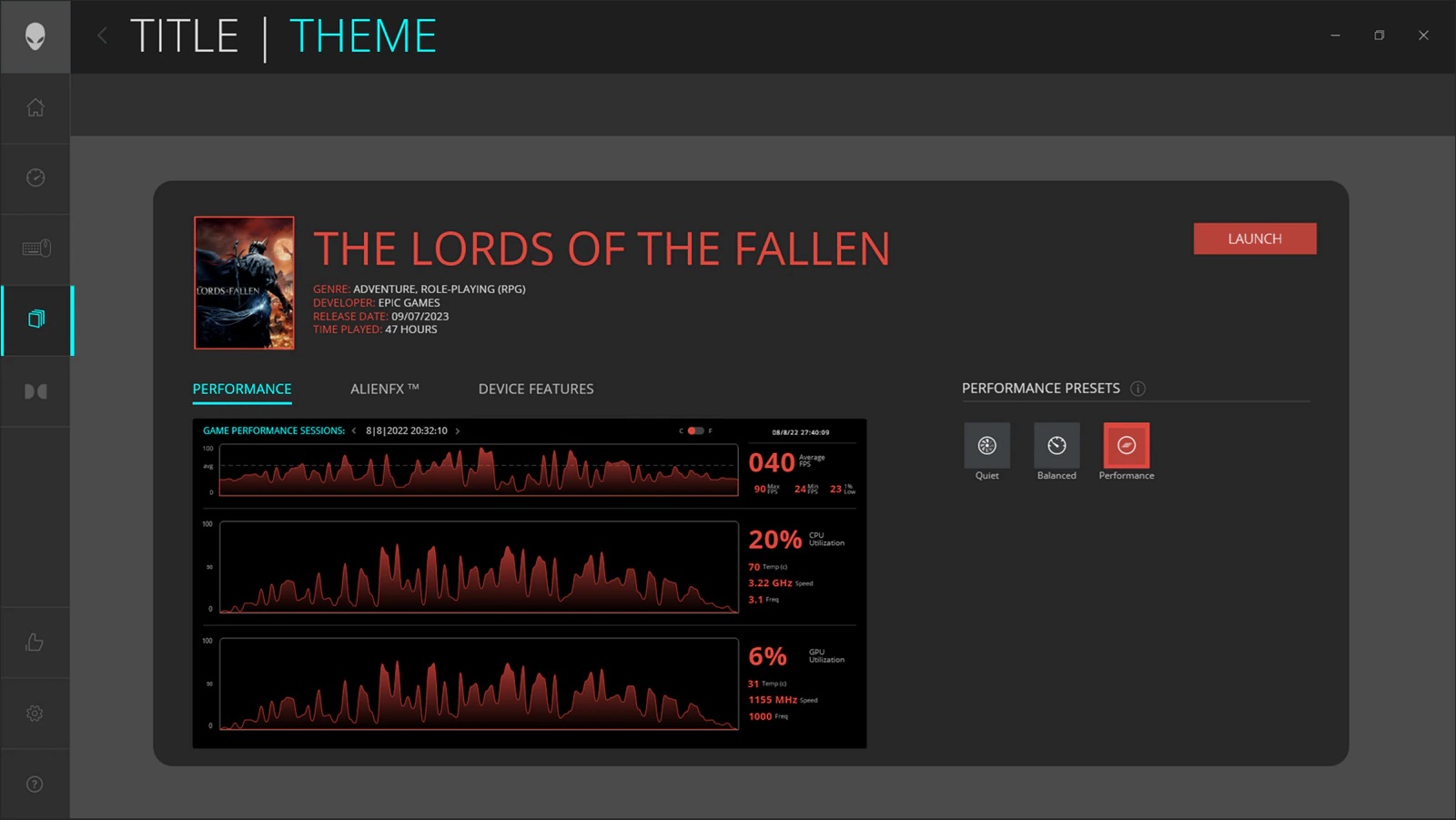Launch The Lords of the Fallen
This screenshot has height=820, width=1456.
[1255, 238]
